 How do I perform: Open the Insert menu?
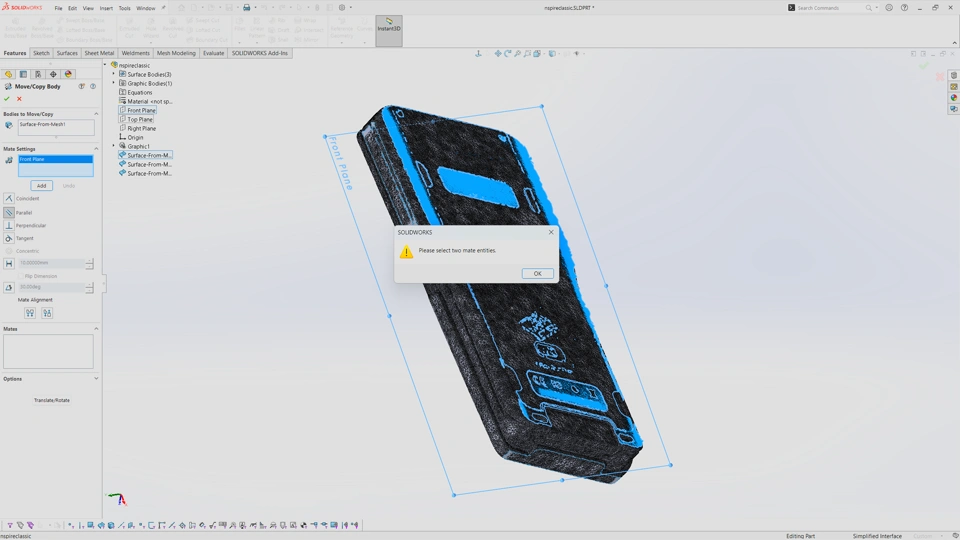point(106,8)
